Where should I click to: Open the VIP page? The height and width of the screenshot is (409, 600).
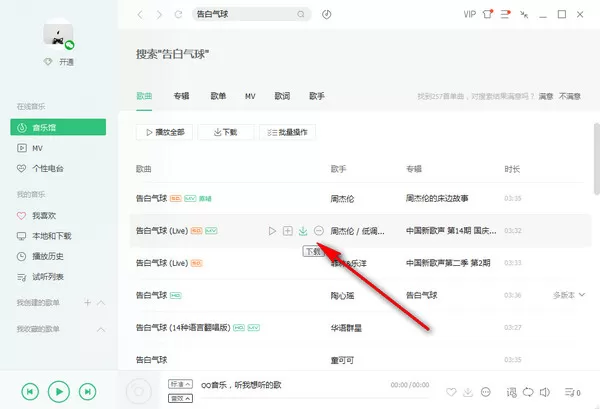pyautogui.click(x=470, y=15)
